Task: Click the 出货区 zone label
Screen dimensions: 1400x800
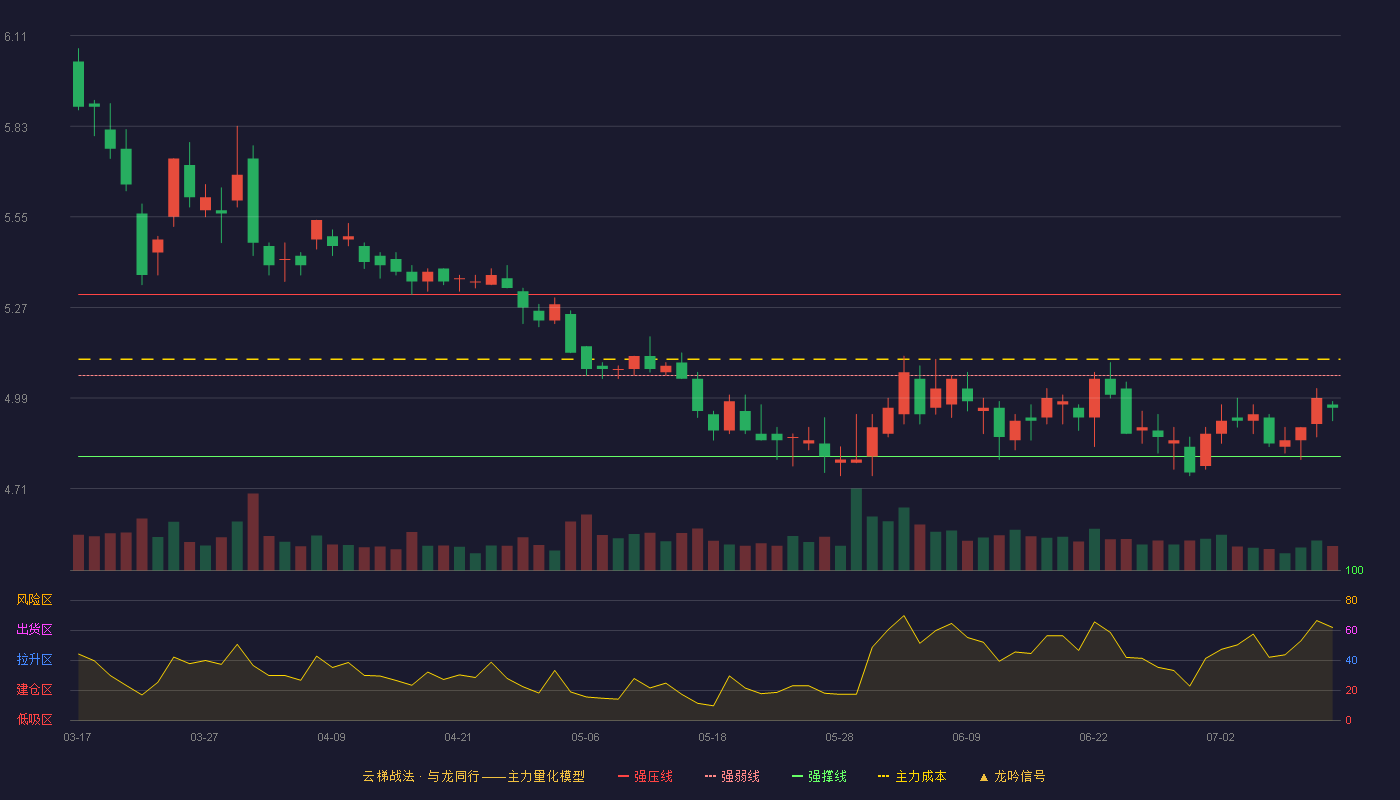Action: pyautogui.click(x=34, y=630)
